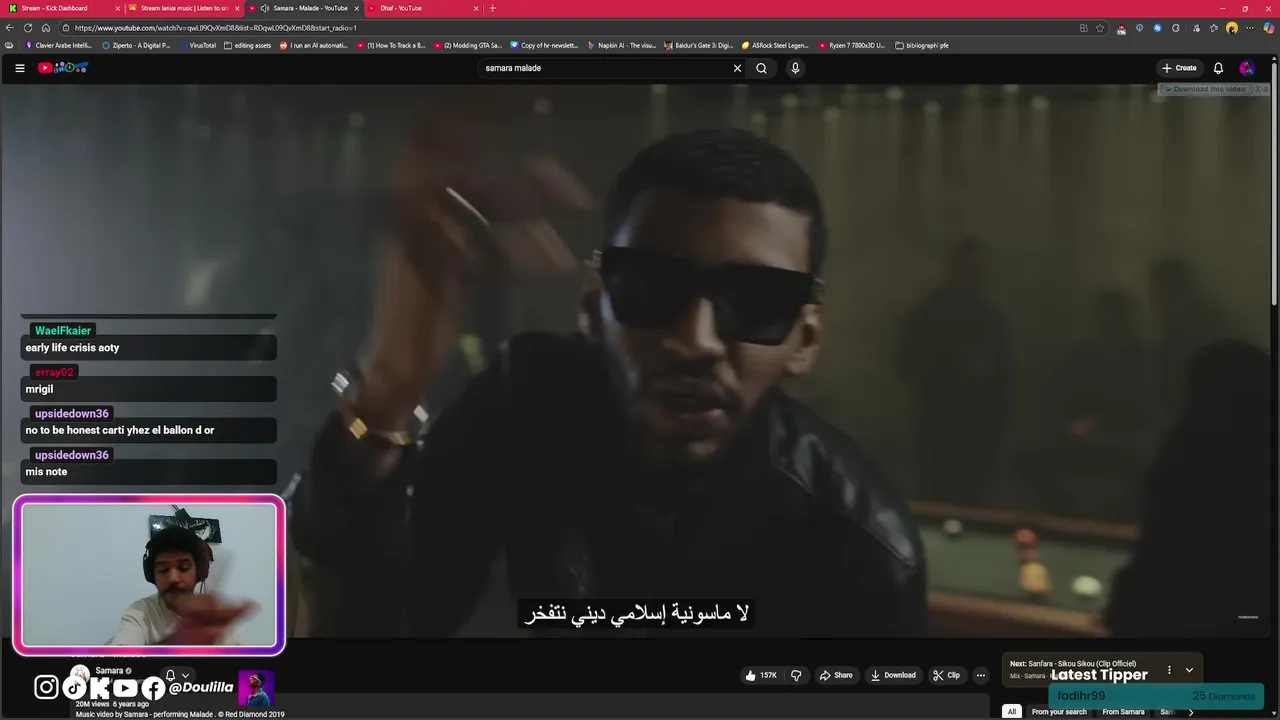Go back in browser history
1280x720 pixels.
[11, 28]
